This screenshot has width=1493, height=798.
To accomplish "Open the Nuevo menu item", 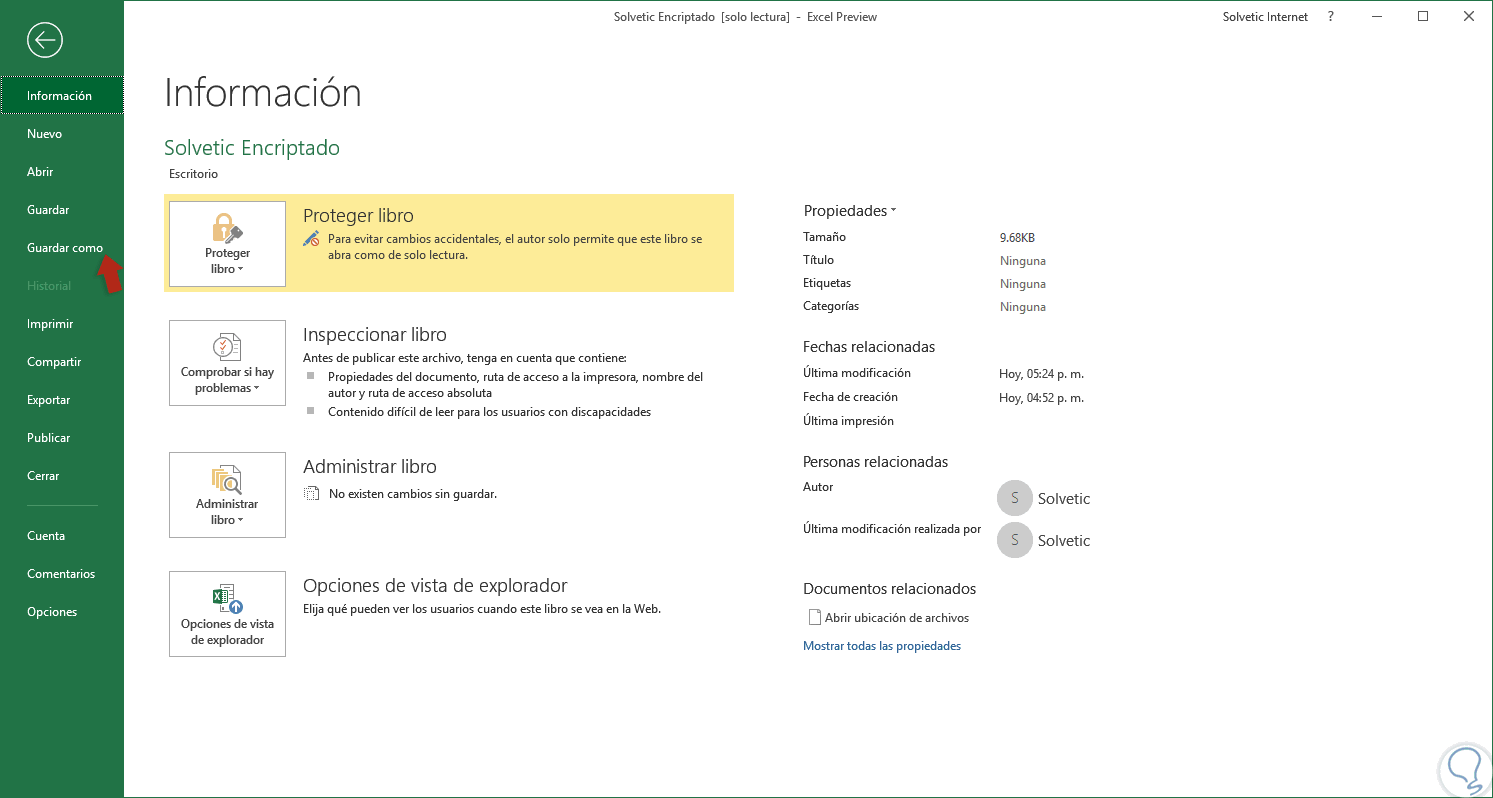I will pos(62,134).
